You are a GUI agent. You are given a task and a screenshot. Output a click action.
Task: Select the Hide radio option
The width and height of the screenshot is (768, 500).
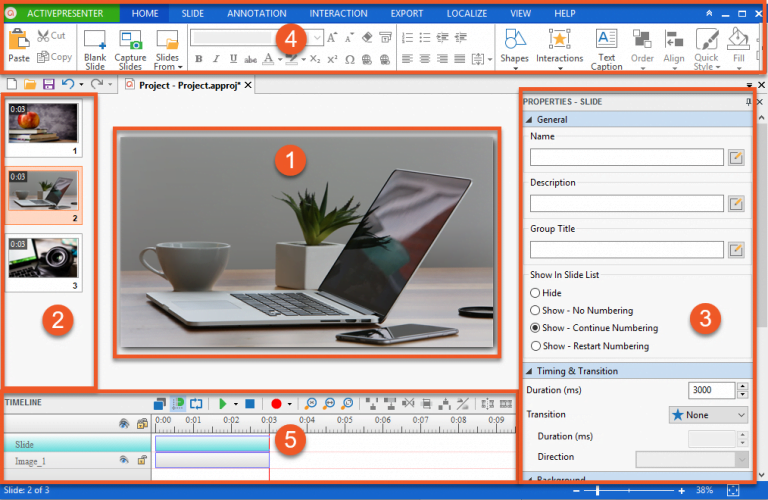pos(535,293)
